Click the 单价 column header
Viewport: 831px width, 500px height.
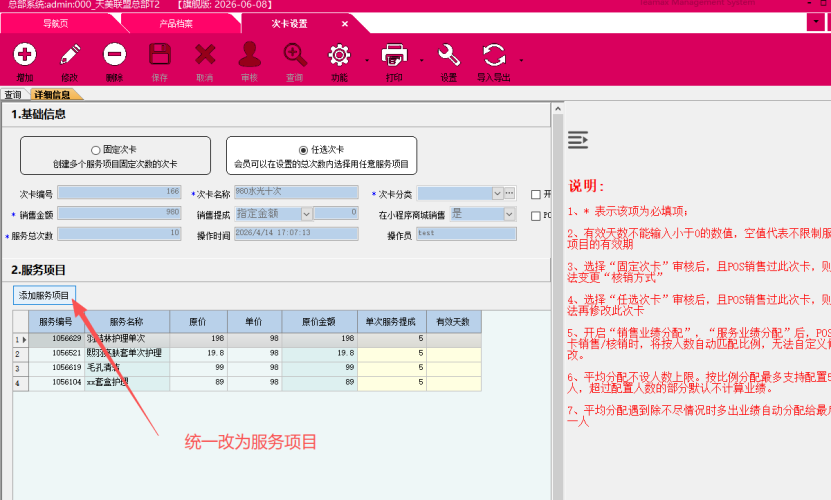254,322
